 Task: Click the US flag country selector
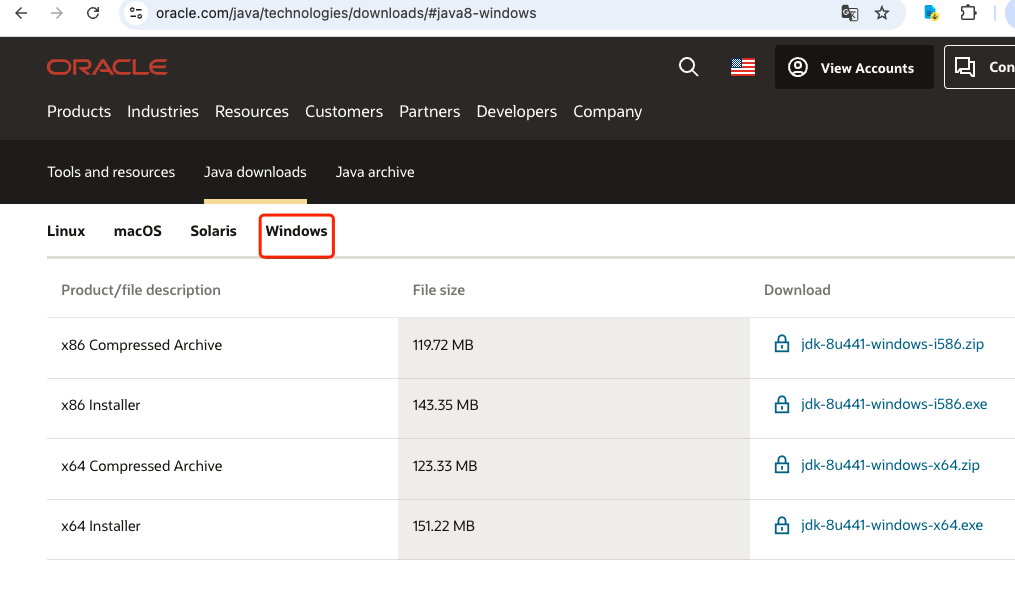coord(742,67)
